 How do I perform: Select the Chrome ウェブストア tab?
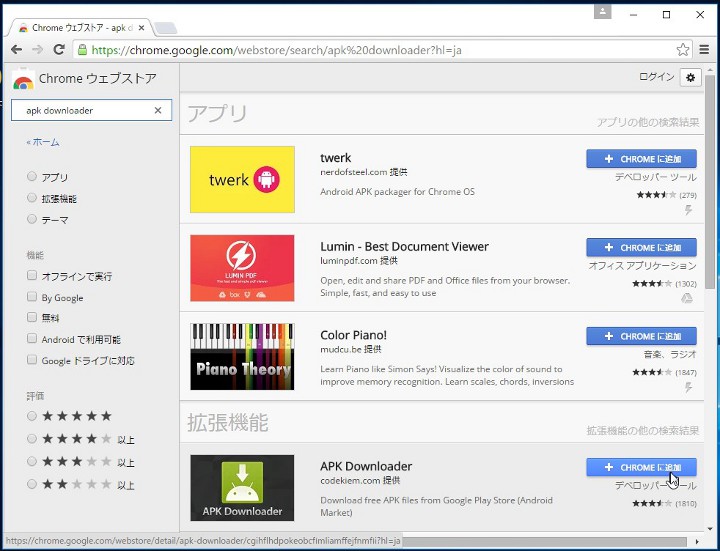[x=82, y=28]
